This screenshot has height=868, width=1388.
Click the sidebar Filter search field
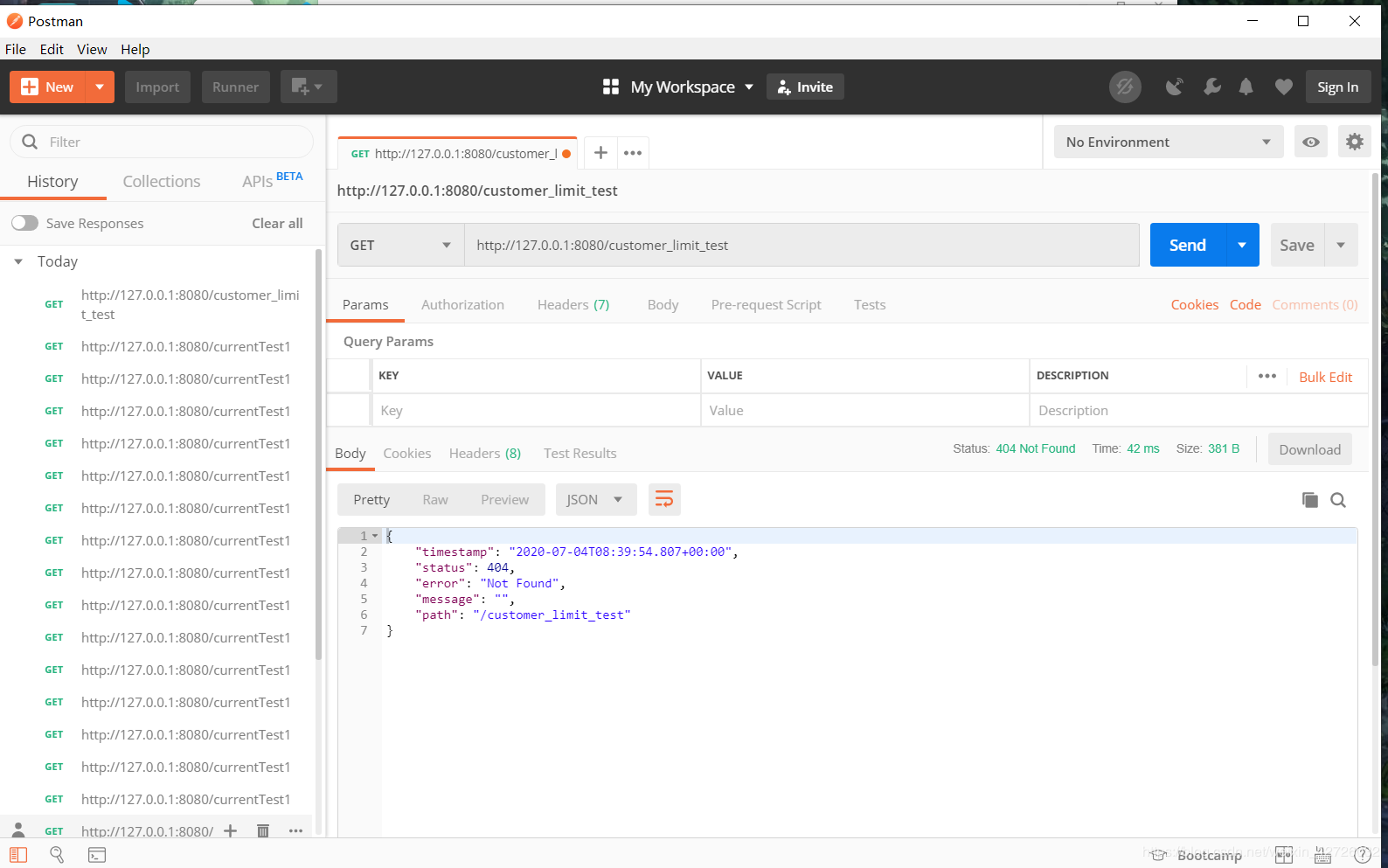[162, 142]
